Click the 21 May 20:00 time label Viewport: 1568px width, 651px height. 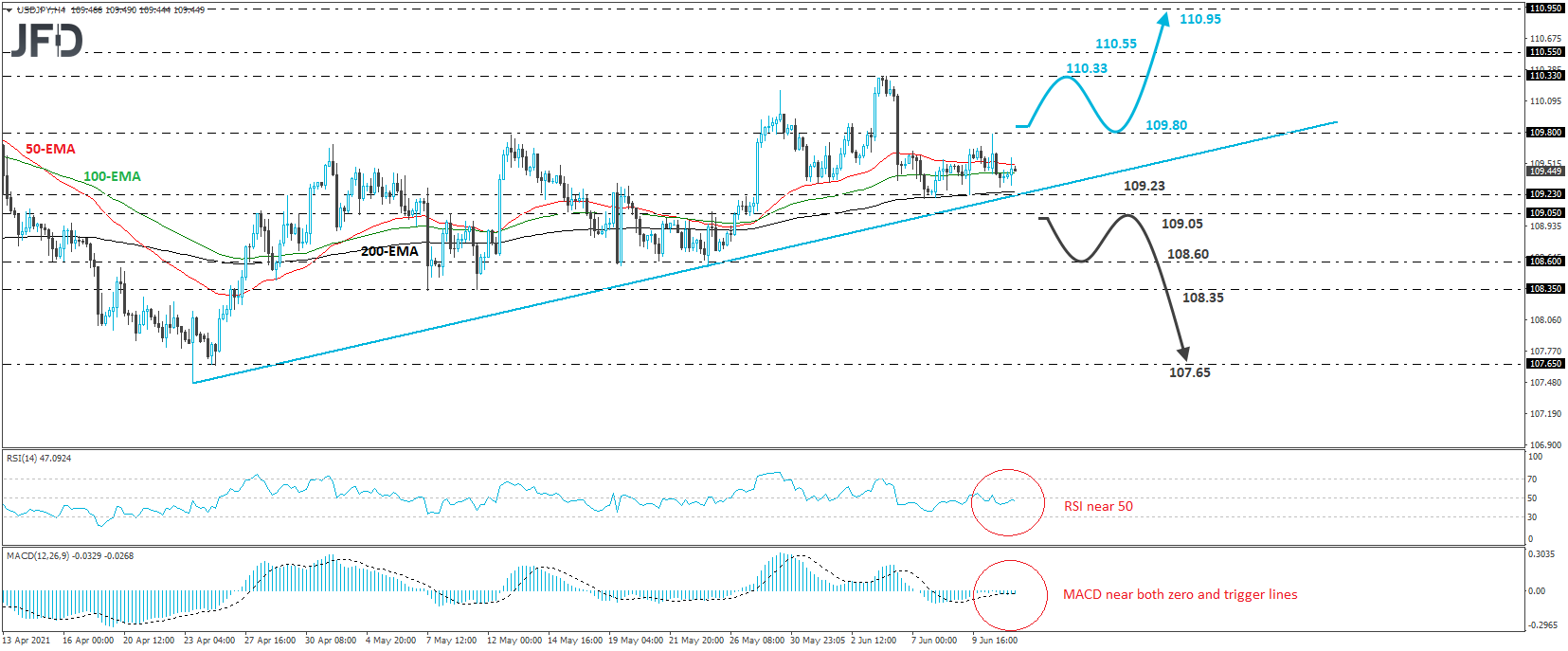click(x=696, y=641)
